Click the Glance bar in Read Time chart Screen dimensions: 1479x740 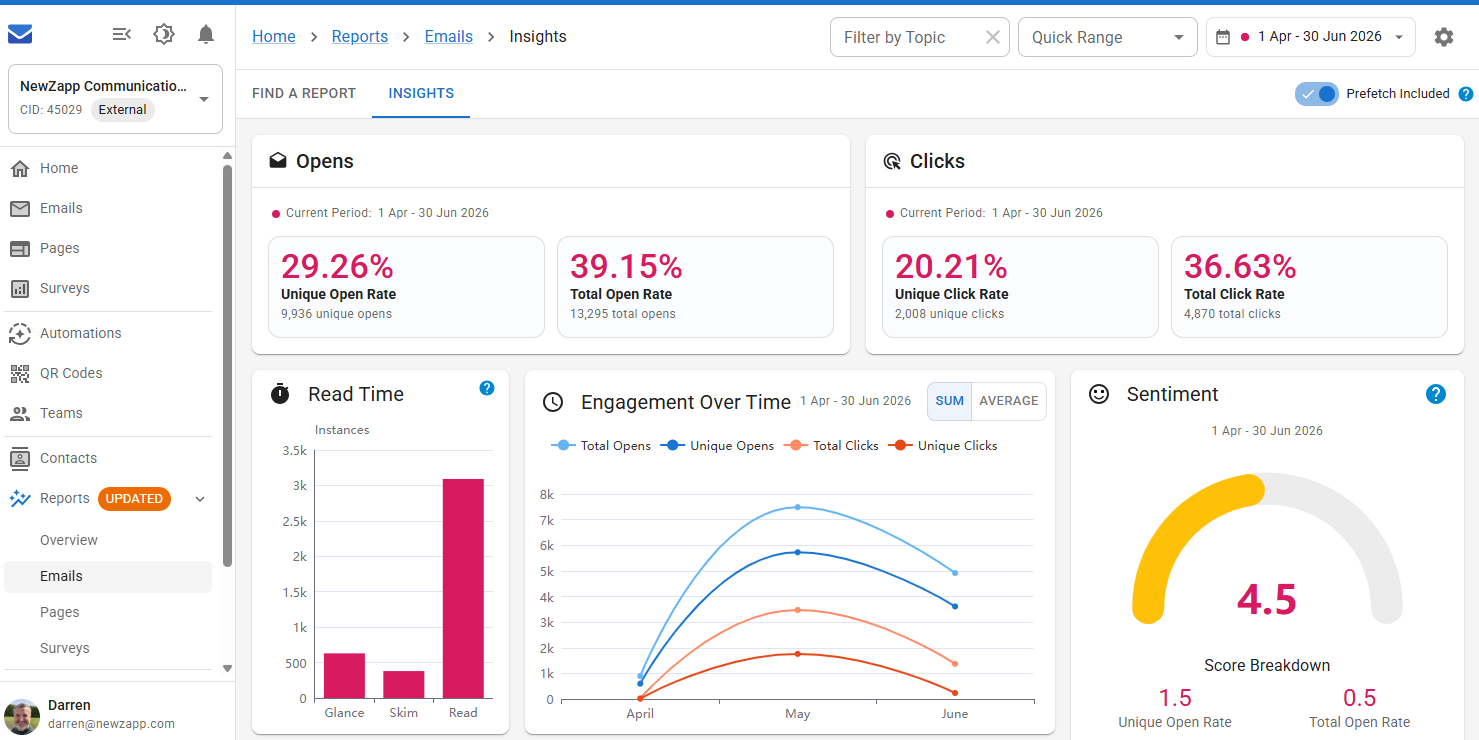click(x=344, y=676)
